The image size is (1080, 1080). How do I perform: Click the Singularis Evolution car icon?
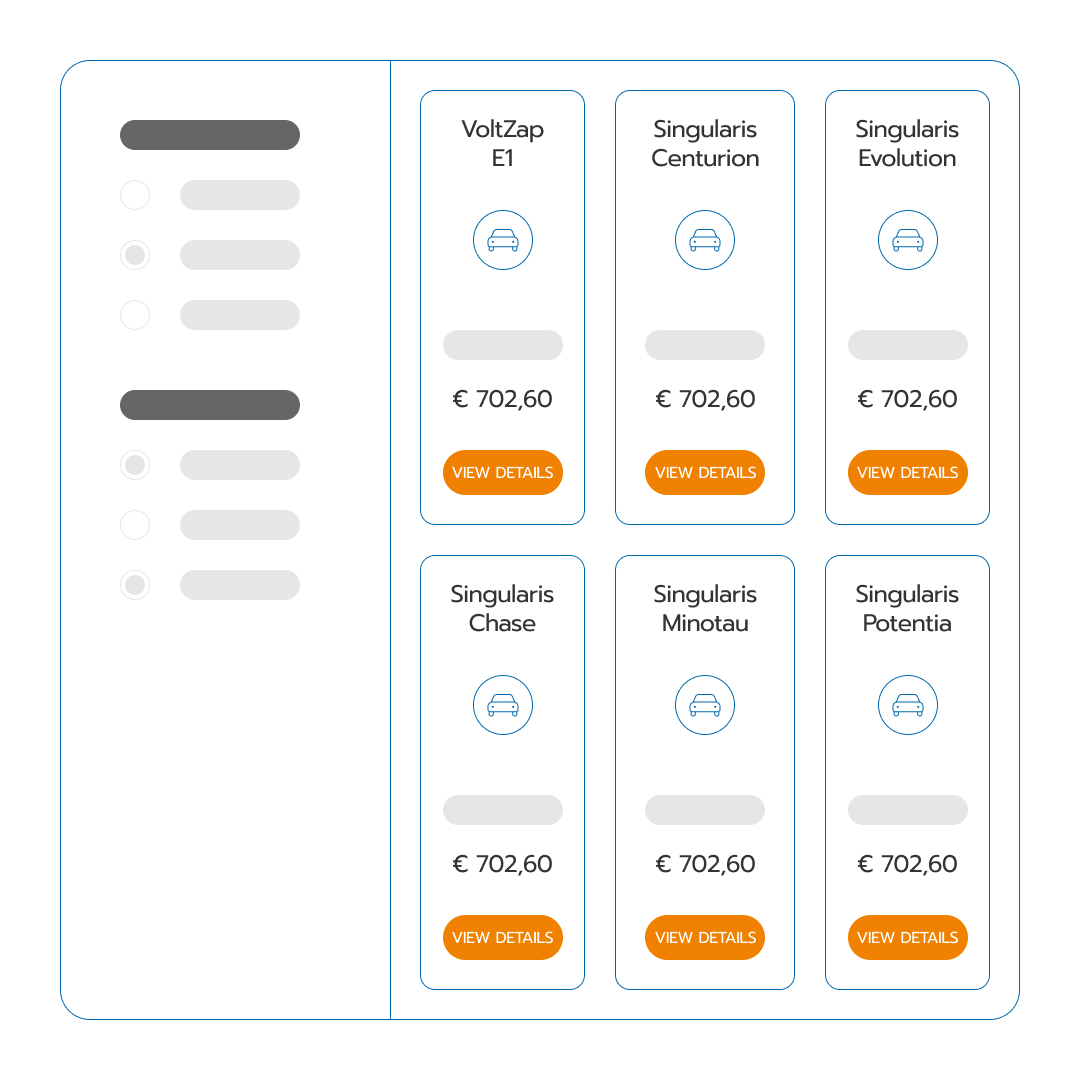coord(908,240)
